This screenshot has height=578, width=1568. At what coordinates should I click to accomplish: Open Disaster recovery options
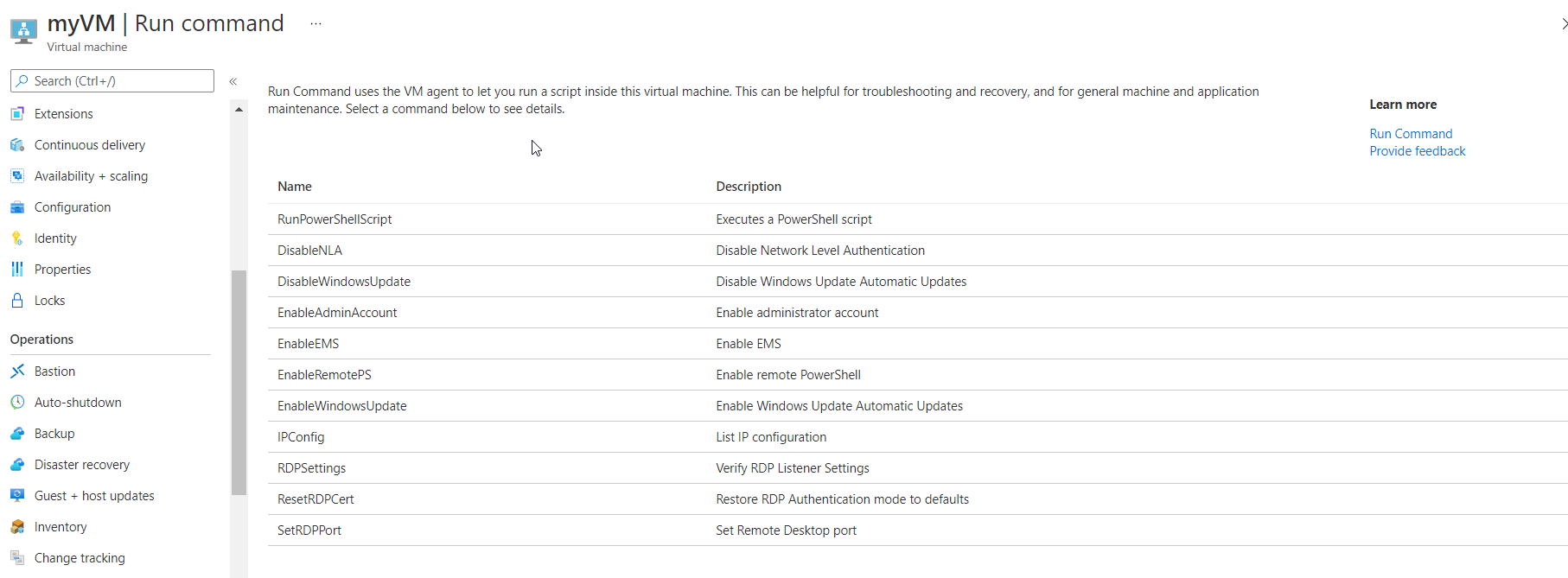(x=81, y=464)
